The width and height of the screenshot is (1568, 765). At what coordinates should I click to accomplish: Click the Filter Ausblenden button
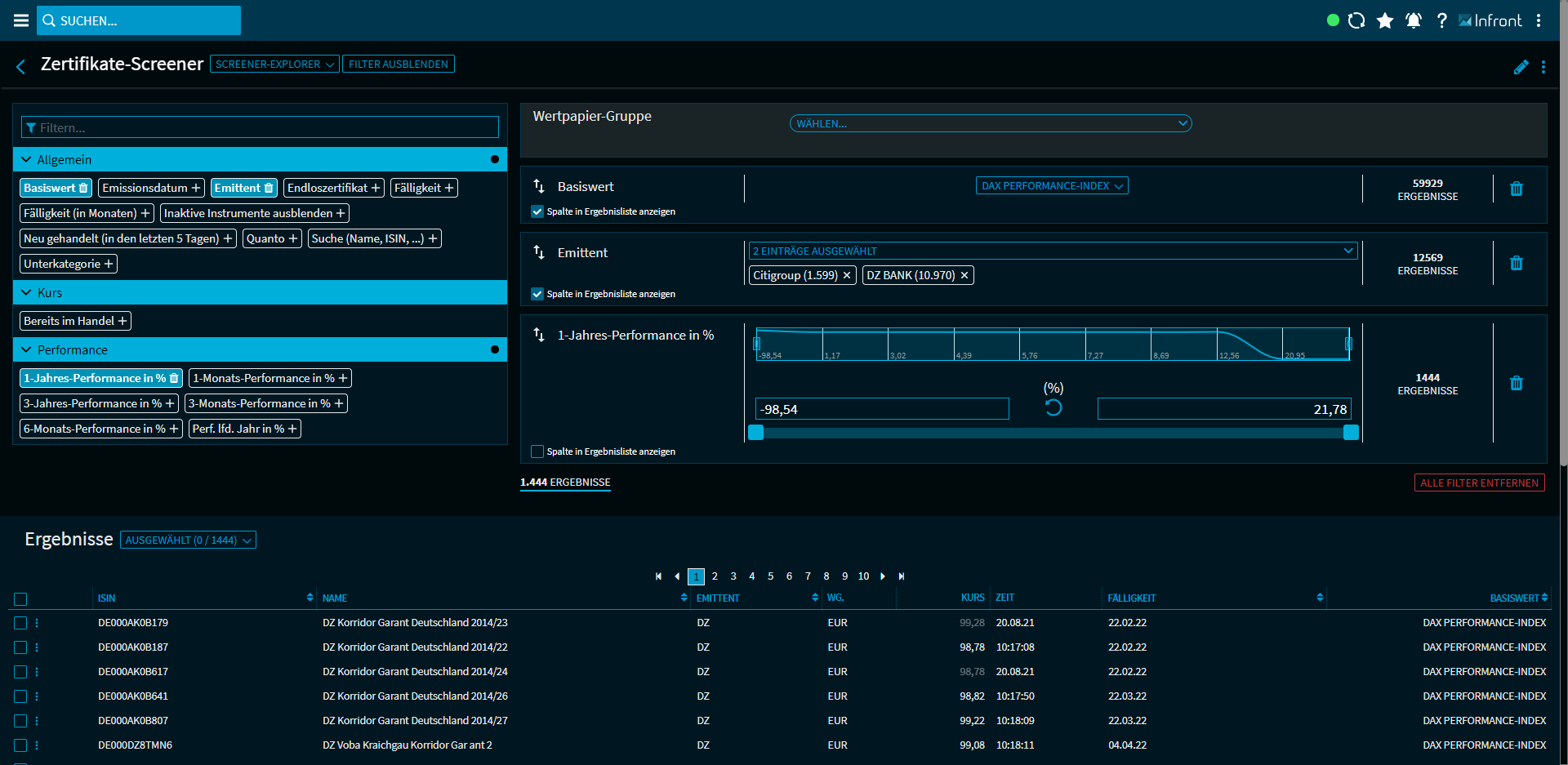pos(399,64)
